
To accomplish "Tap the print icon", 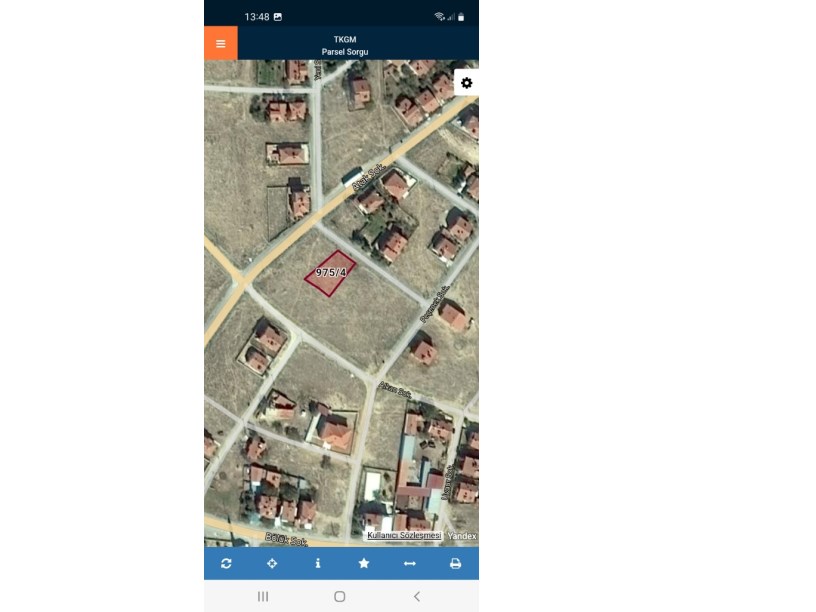I will tap(455, 563).
